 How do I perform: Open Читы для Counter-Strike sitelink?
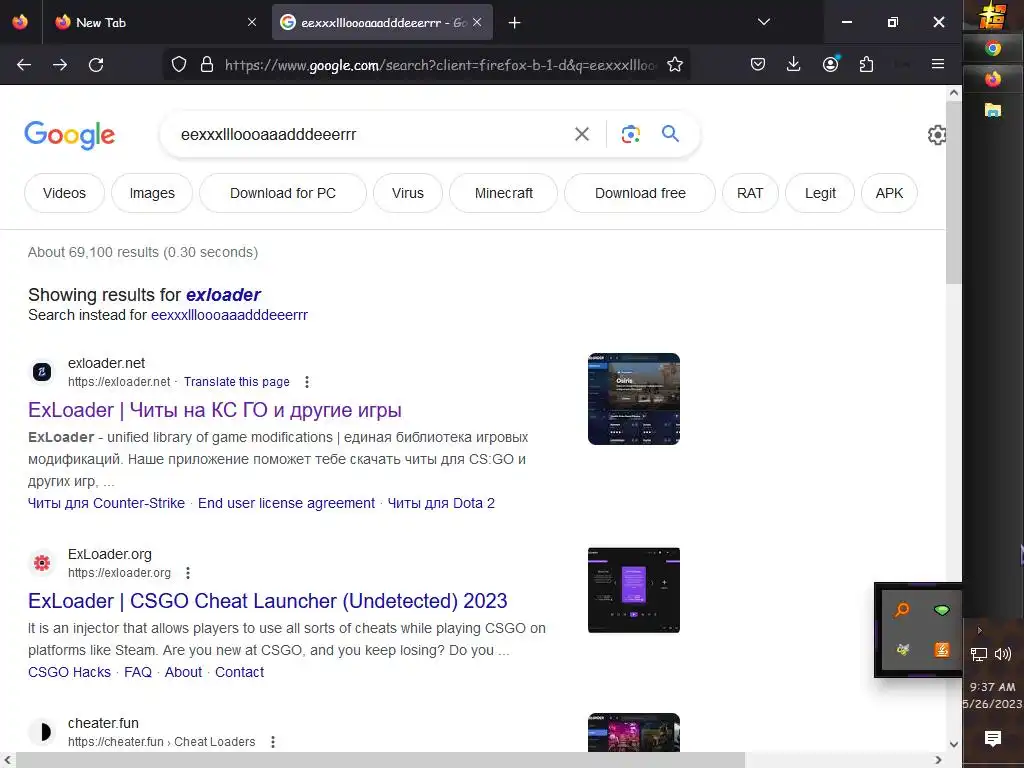106,504
